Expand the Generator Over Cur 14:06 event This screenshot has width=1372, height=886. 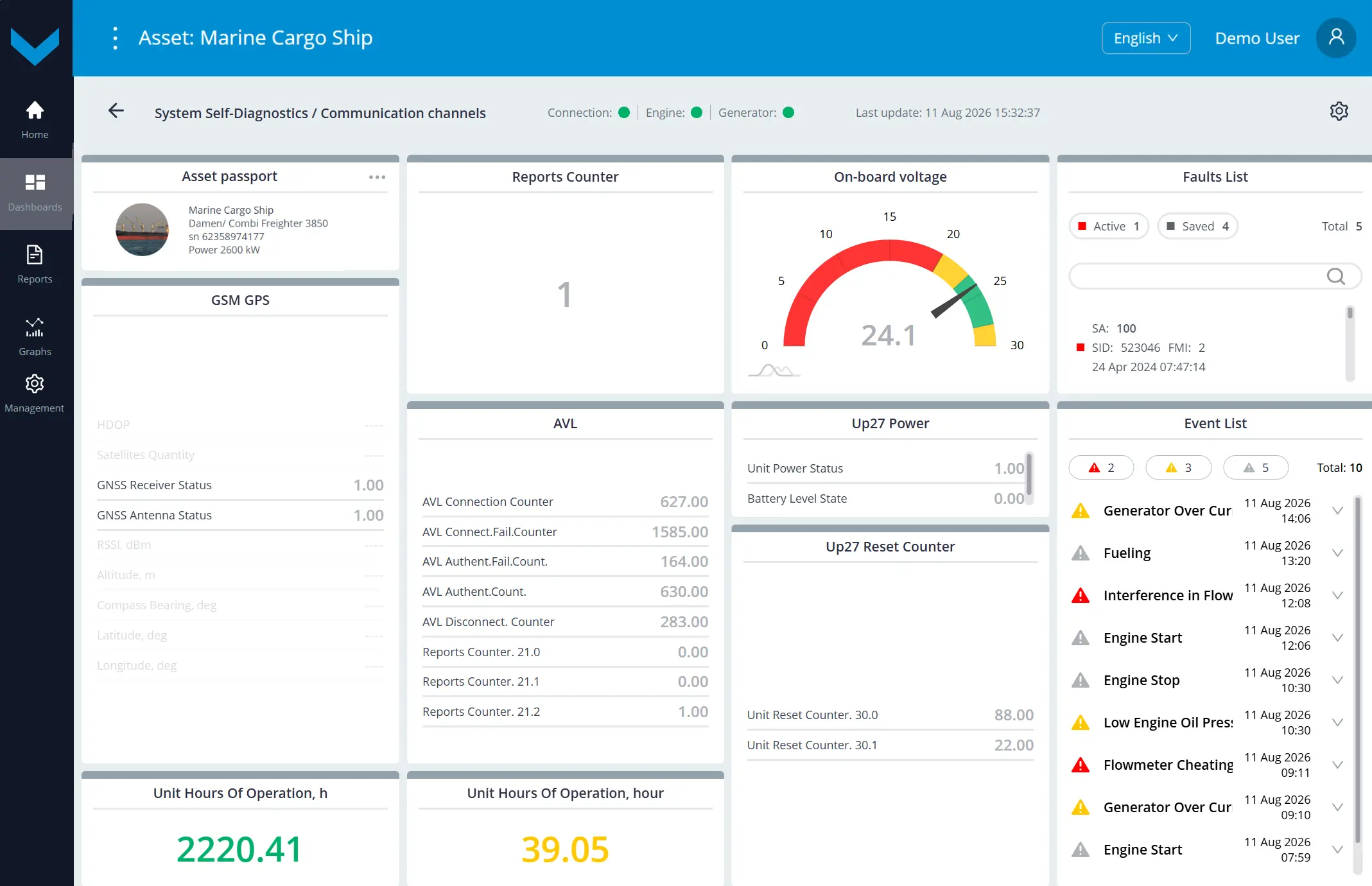[x=1337, y=510]
